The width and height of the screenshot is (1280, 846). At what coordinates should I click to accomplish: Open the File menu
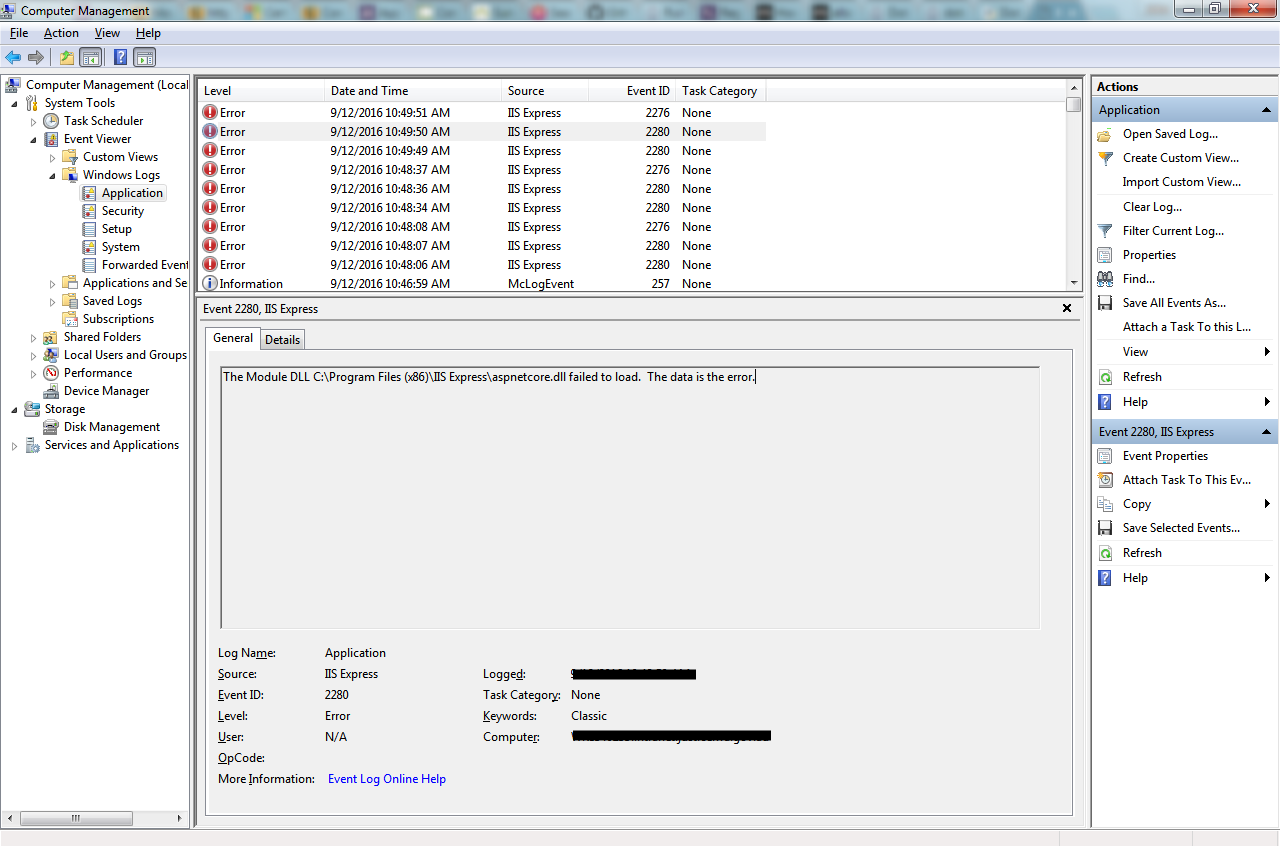[19, 33]
